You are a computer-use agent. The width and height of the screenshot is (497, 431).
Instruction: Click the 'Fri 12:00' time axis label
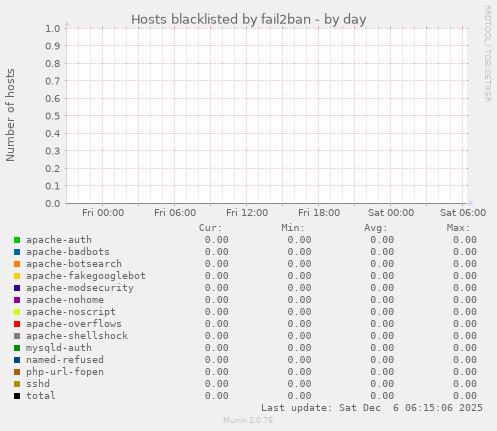pos(247,213)
